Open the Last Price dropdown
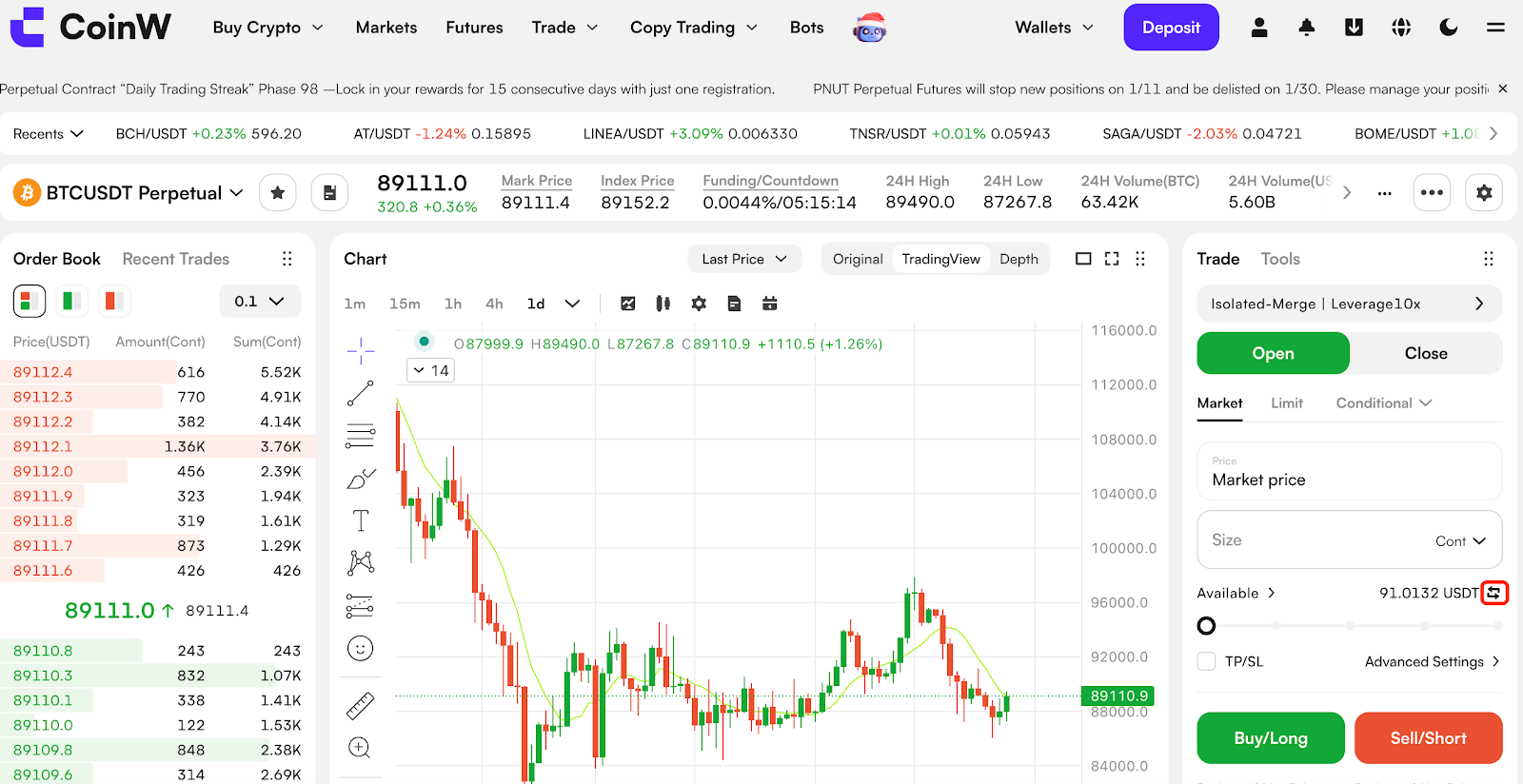The width and height of the screenshot is (1523, 784). (743, 259)
